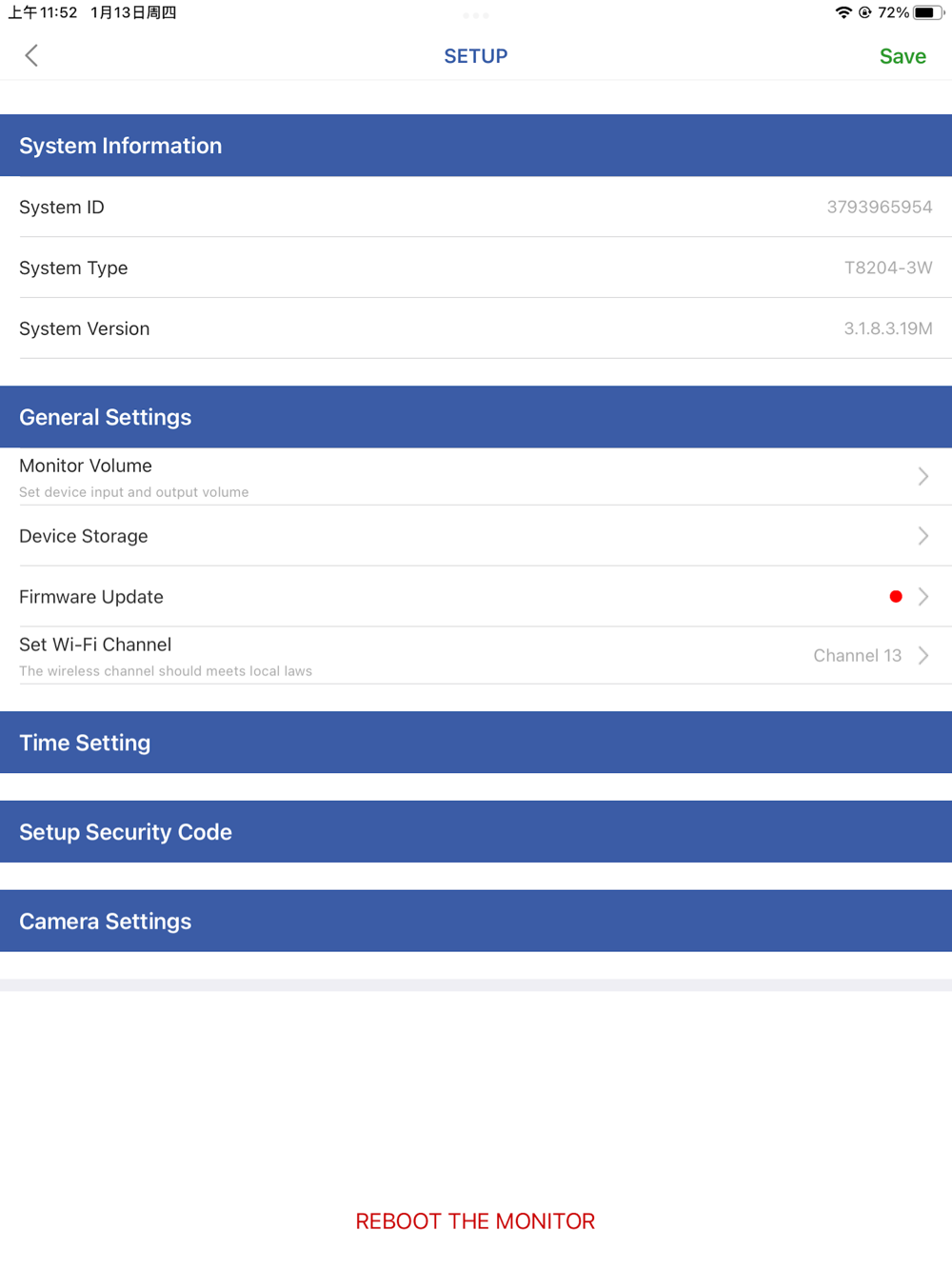Open Set Wi-Fi Channel chevron

click(923, 655)
